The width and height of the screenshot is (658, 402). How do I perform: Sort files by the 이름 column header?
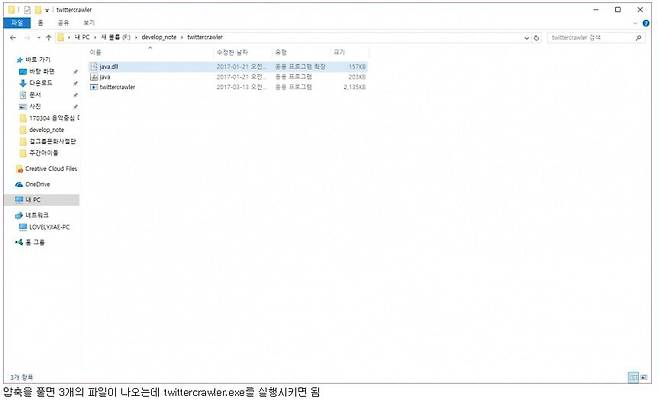(96, 51)
